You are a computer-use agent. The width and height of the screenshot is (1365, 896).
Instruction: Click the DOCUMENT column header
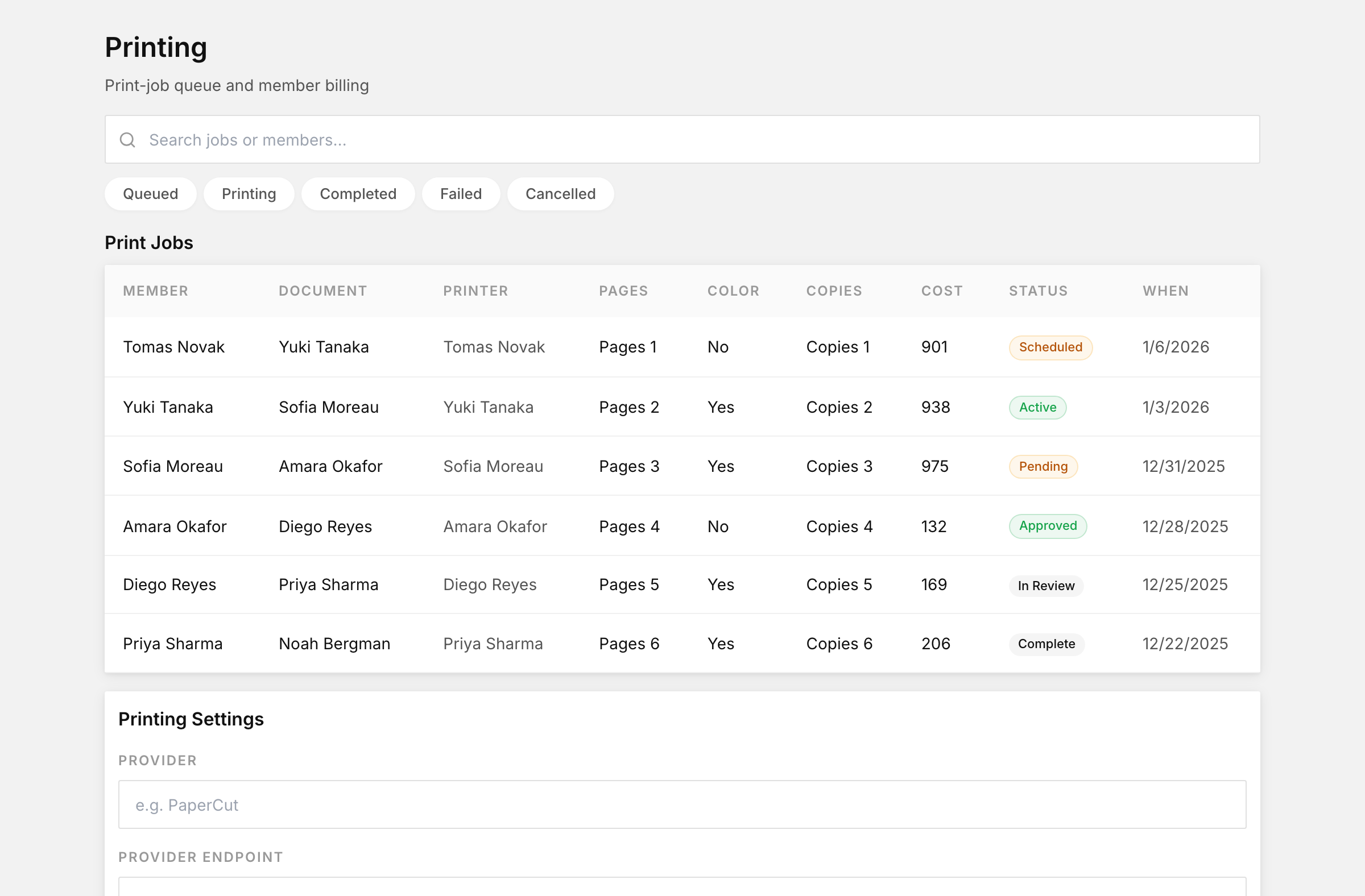tap(323, 291)
